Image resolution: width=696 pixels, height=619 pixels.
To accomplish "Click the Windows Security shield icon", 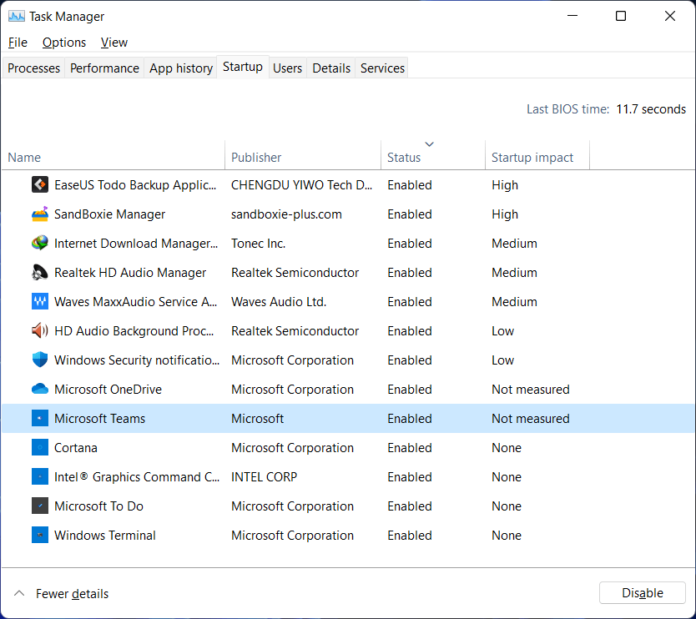I will pos(40,360).
